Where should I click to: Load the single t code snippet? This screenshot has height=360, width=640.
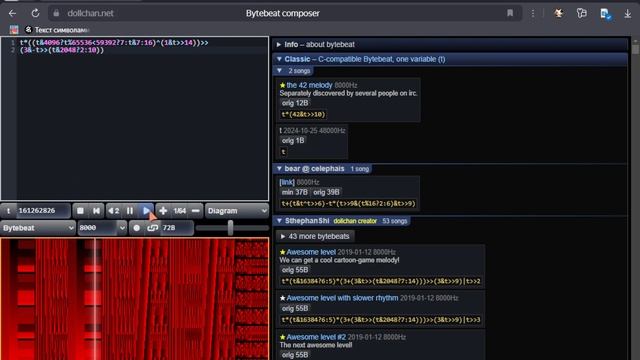284,152
